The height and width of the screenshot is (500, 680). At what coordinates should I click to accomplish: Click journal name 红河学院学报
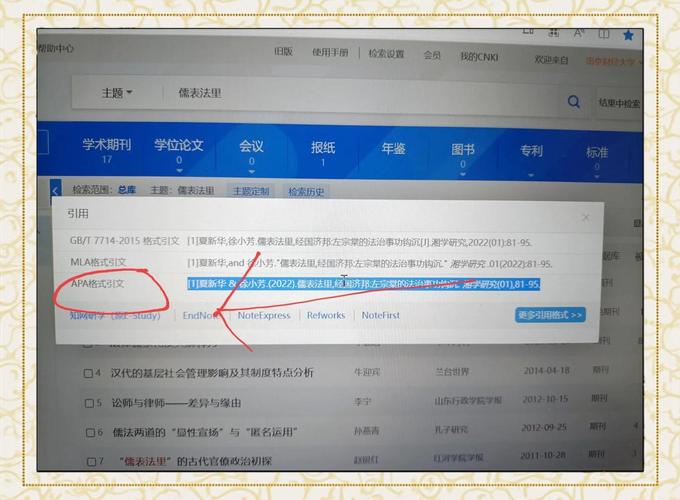click(x=458, y=458)
